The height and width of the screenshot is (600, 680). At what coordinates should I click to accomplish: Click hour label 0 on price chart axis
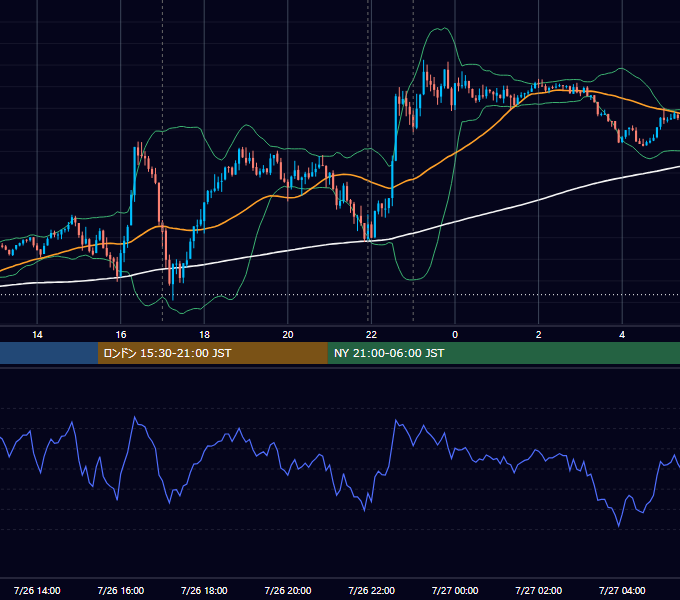pyautogui.click(x=455, y=335)
